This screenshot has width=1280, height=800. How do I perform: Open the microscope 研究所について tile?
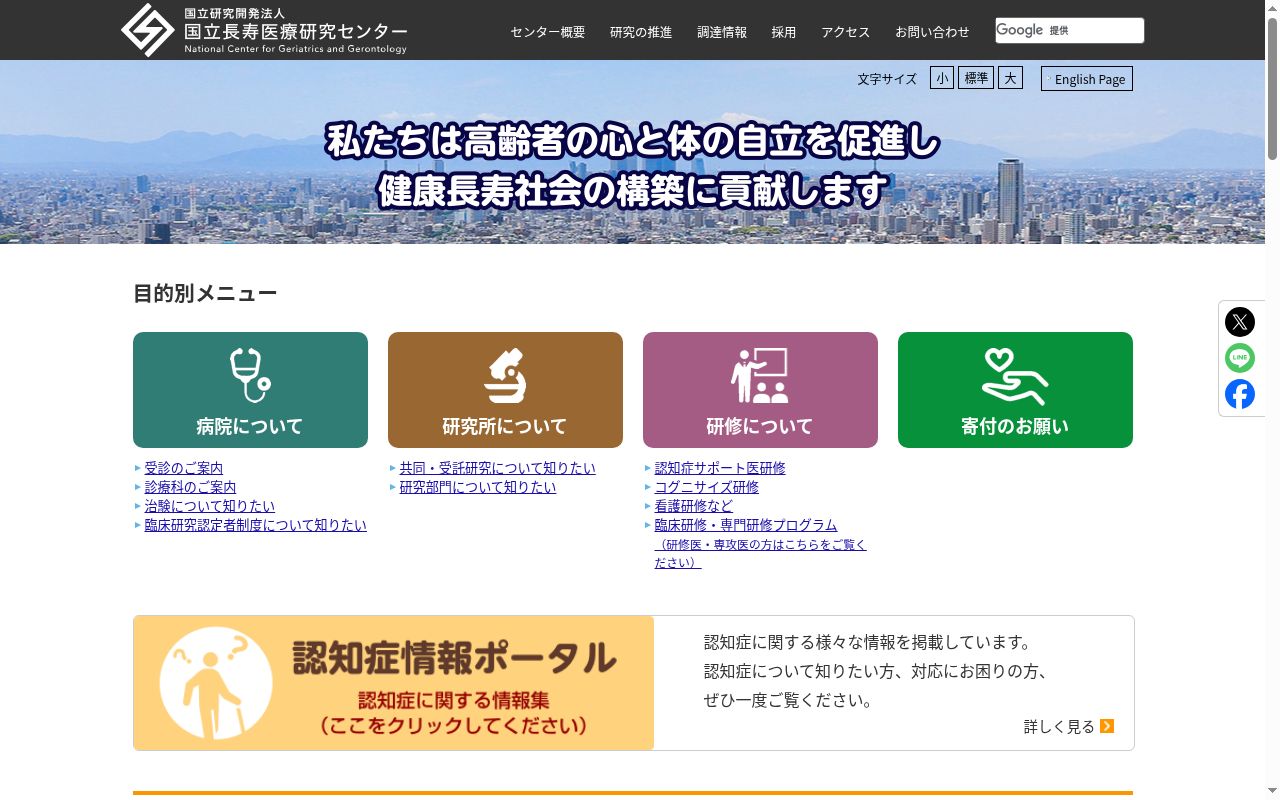tap(505, 390)
